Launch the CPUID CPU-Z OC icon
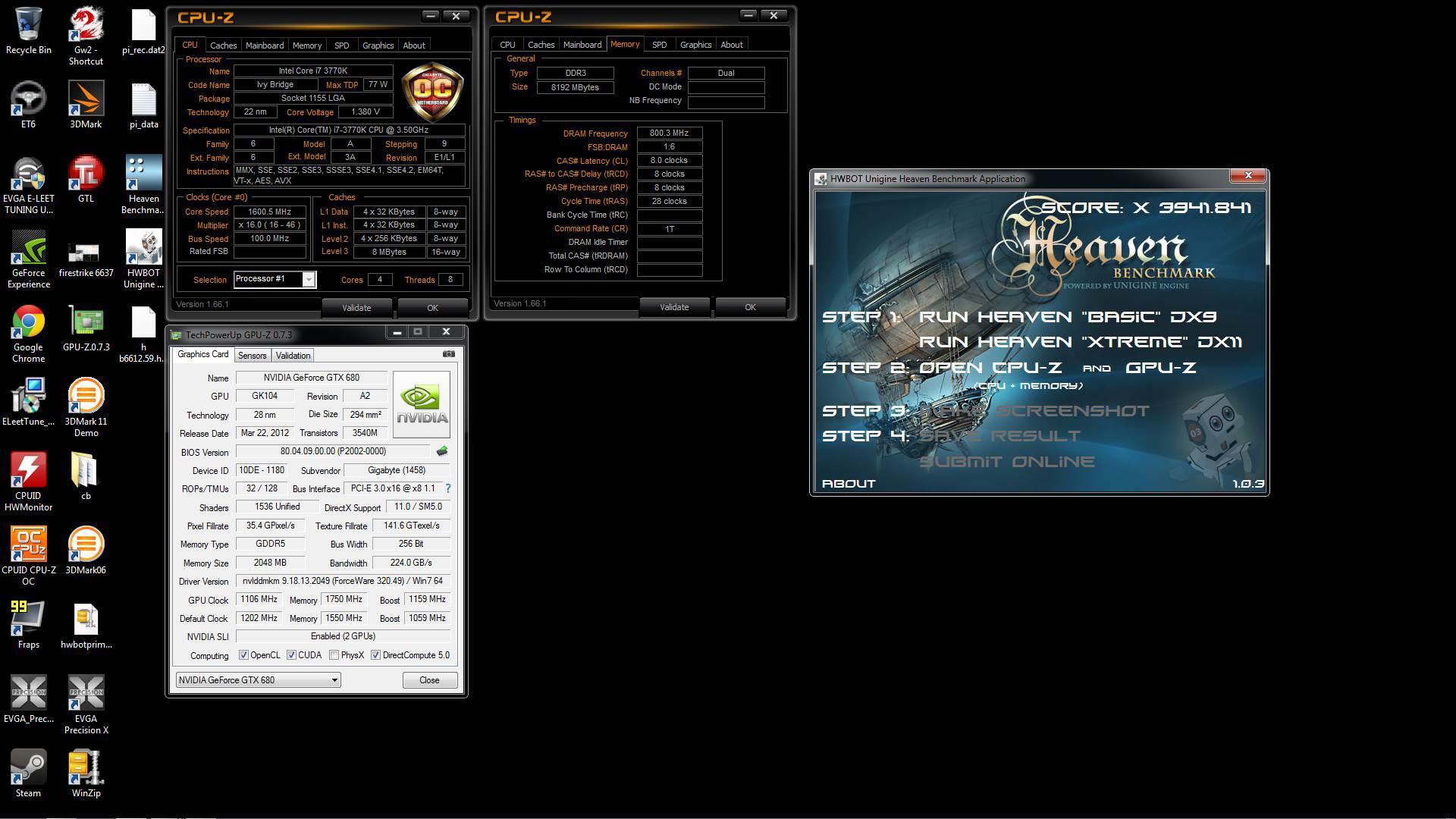The height and width of the screenshot is (819, 1456). coord(28,557)
